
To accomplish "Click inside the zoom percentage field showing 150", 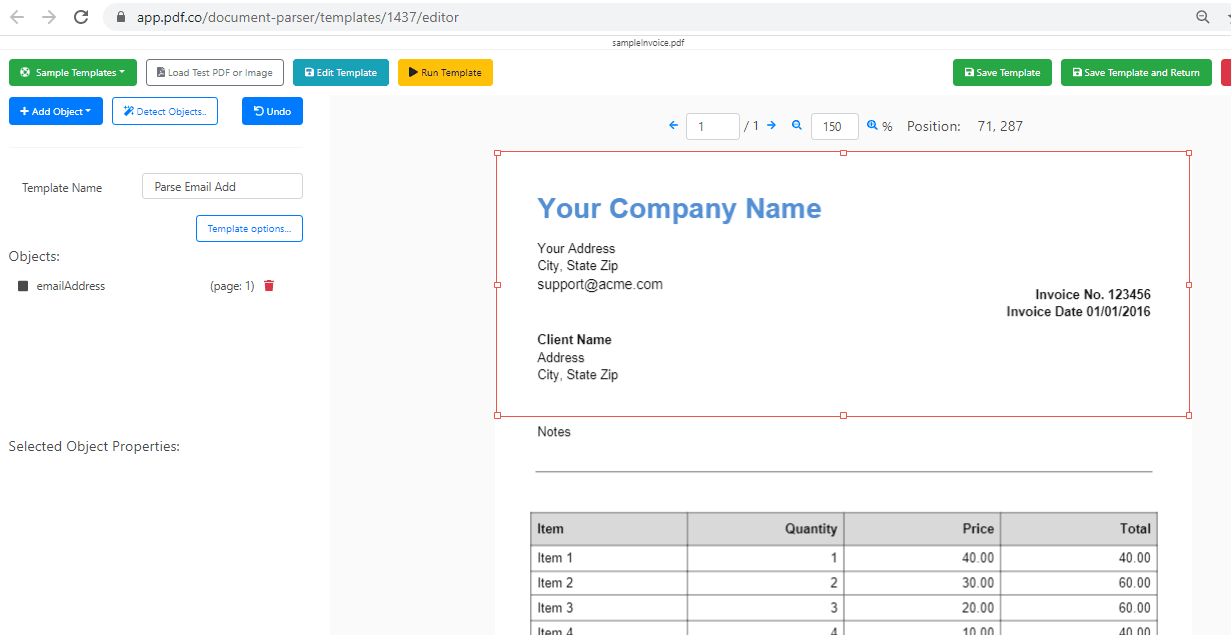I will (x=834, y=126).
